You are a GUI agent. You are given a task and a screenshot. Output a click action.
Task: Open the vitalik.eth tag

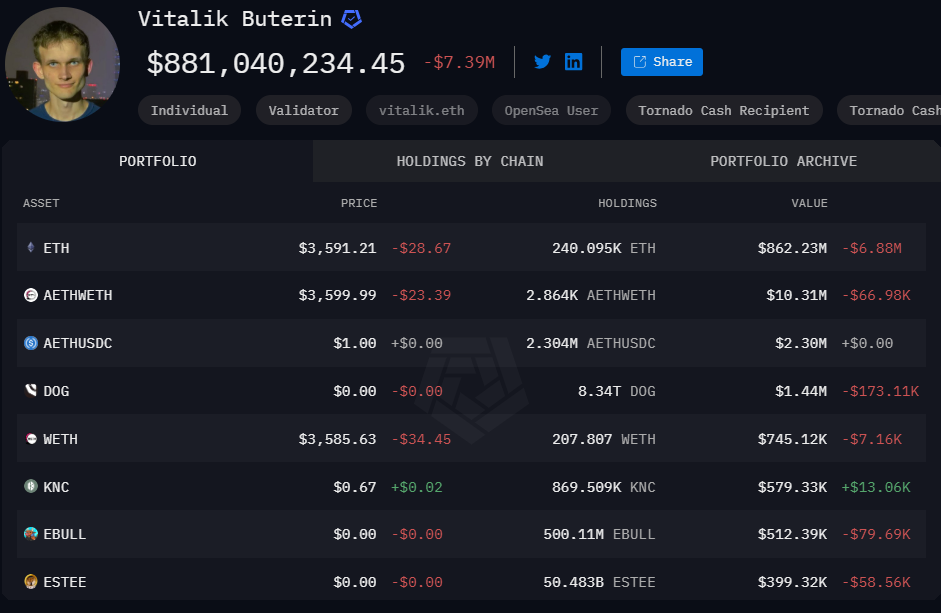pos(421,110)
